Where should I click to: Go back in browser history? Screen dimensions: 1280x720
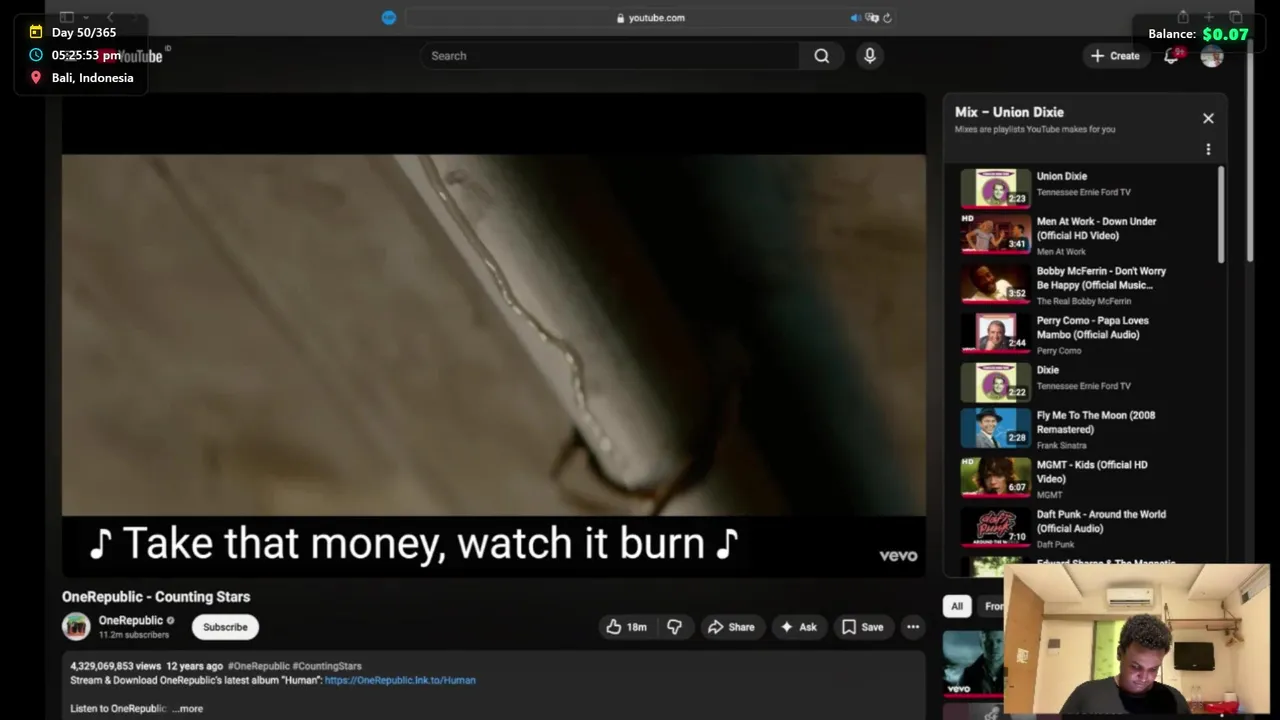coord(110,17)
